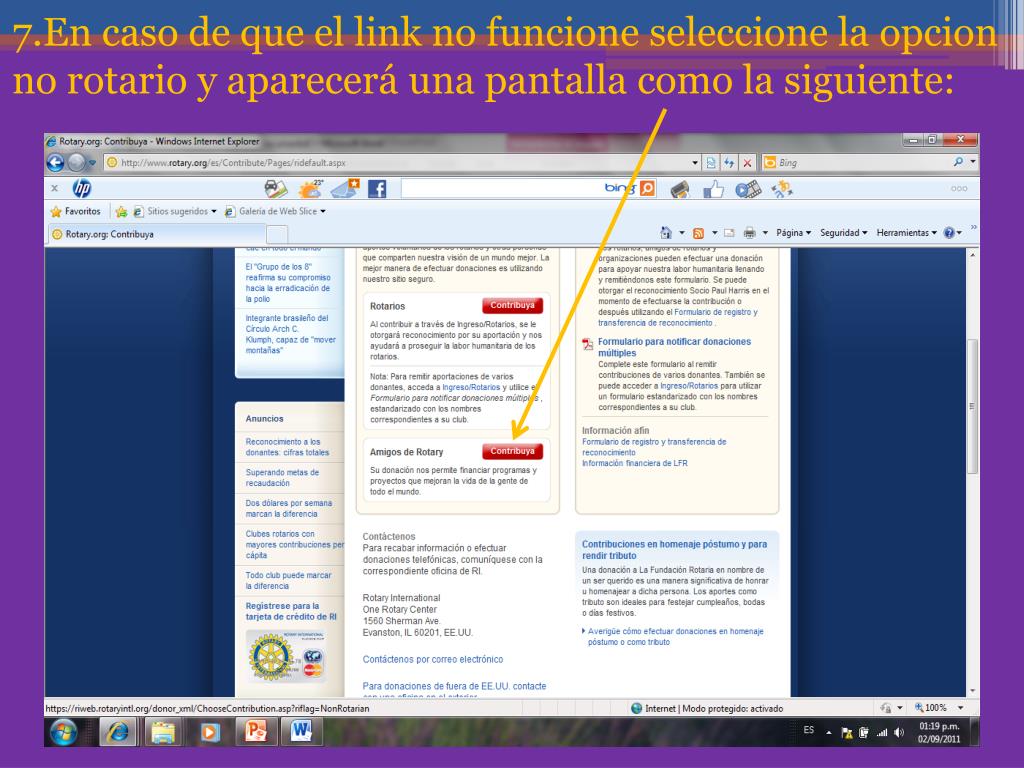
Task: Open Dos dólares por semana link
Action: tap(289, 508)
